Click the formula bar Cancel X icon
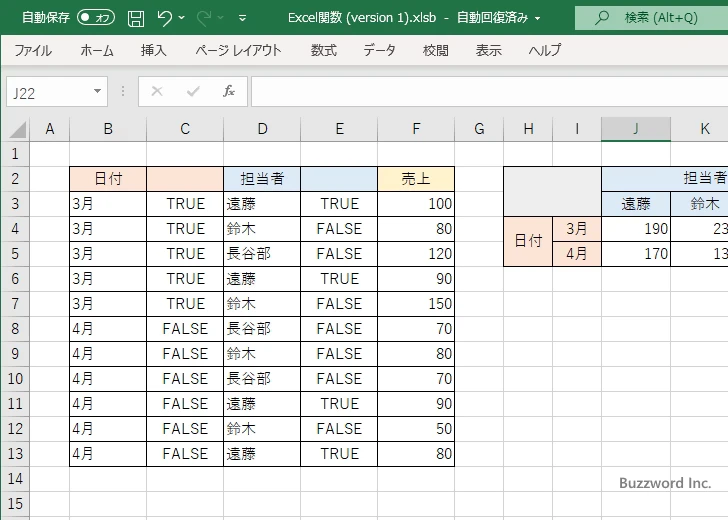Image resolution: width=728 pixels, height=520 pixels. (x=157, y=91)
